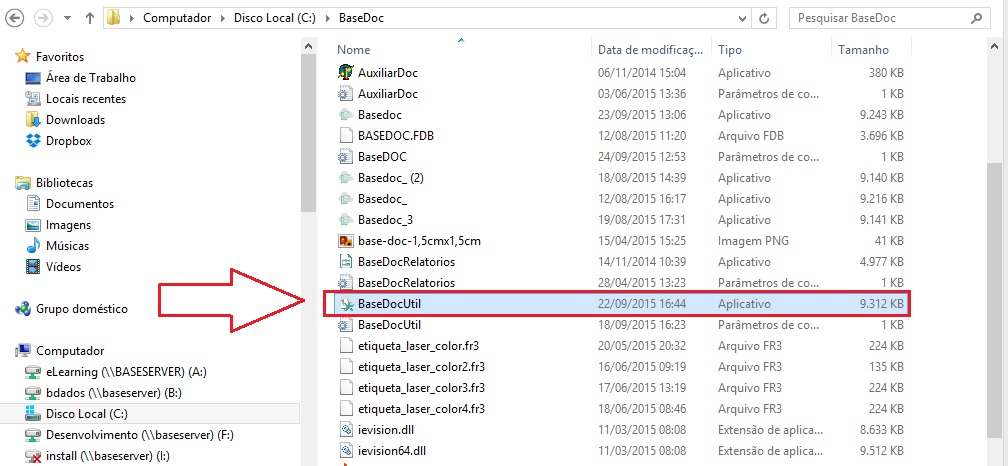Open the Músicas library
This screenshot has width=1008, height=466.
(x=67, y=246)
